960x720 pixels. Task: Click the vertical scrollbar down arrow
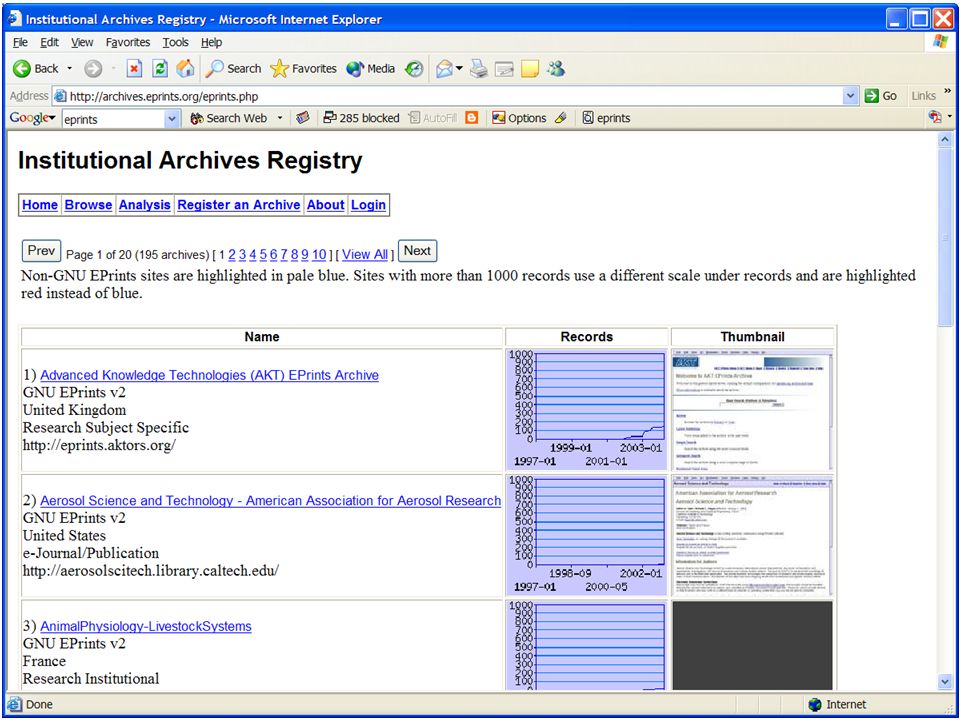pos(945,681)
